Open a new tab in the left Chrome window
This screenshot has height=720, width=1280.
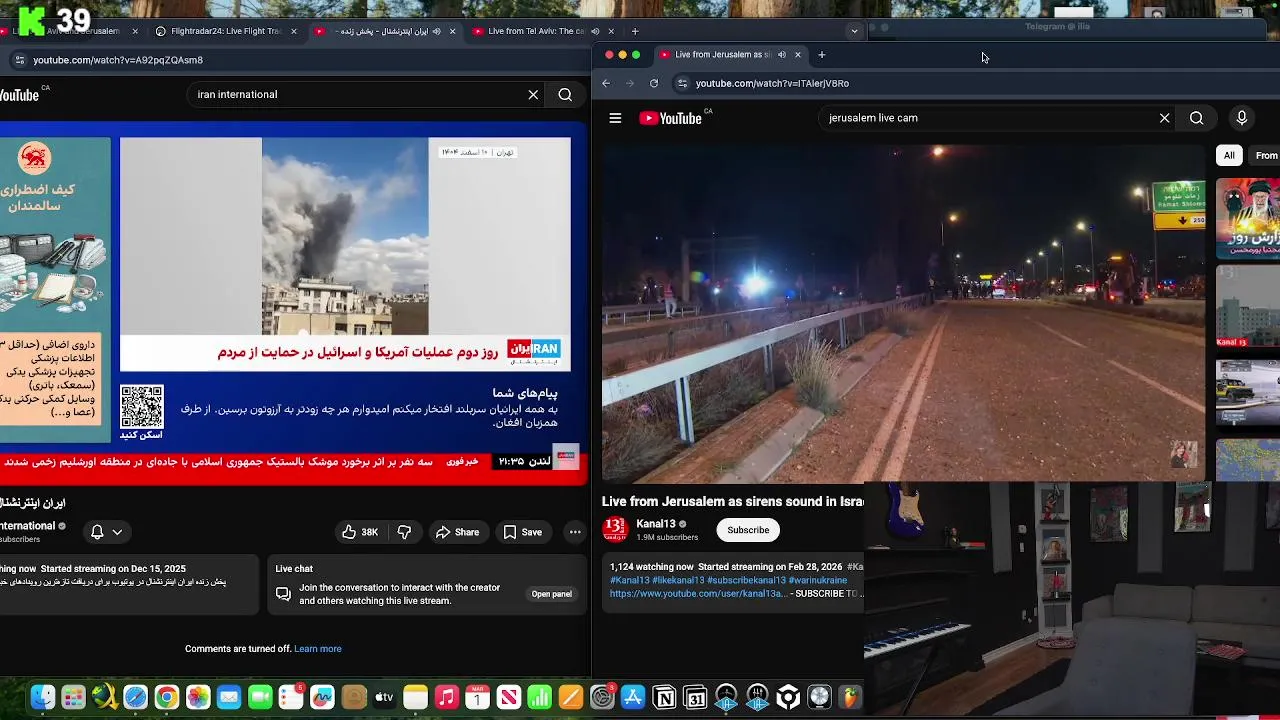(x=634, y=31)
